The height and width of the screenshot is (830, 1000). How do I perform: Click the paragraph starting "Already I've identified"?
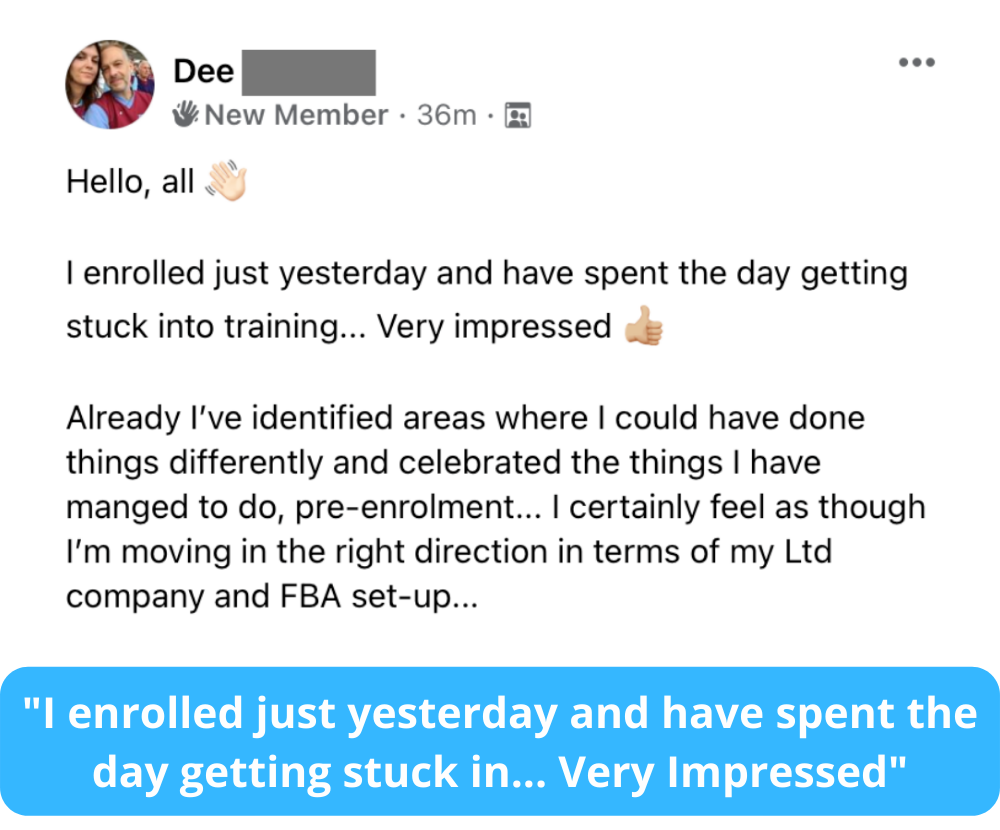coord(465,417)
